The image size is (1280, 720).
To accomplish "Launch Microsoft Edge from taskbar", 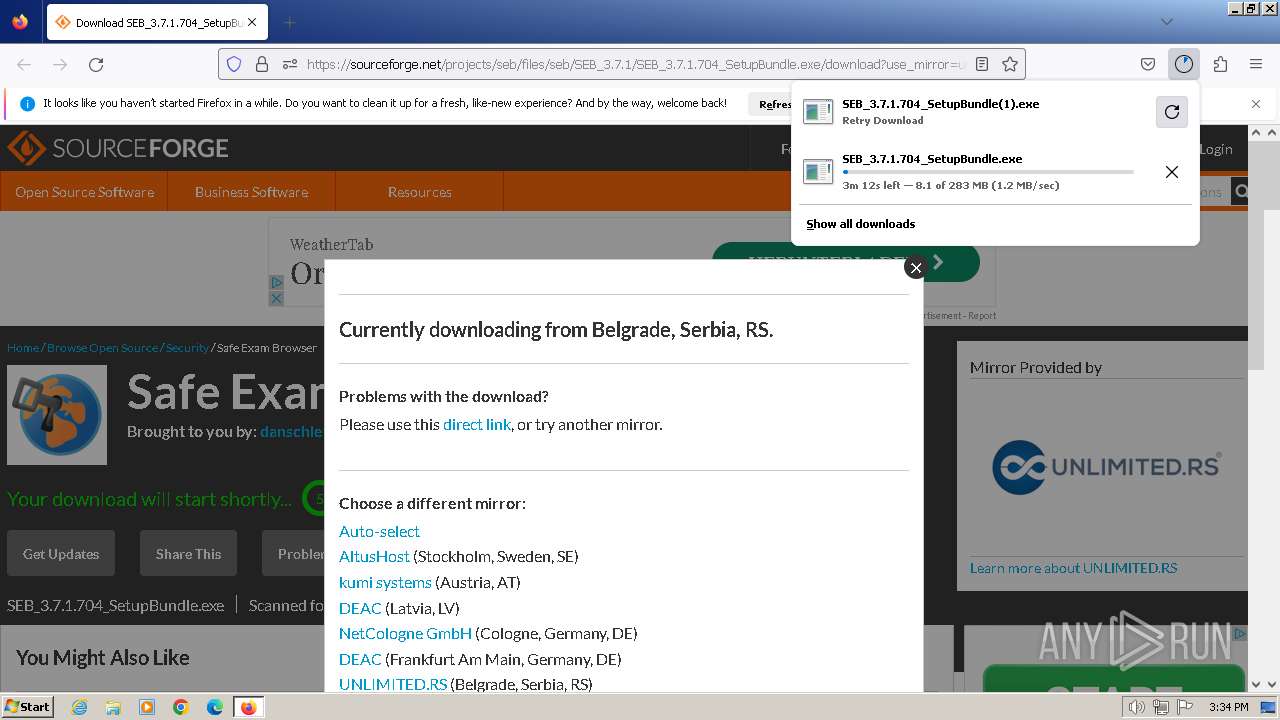I will point(215,707).
